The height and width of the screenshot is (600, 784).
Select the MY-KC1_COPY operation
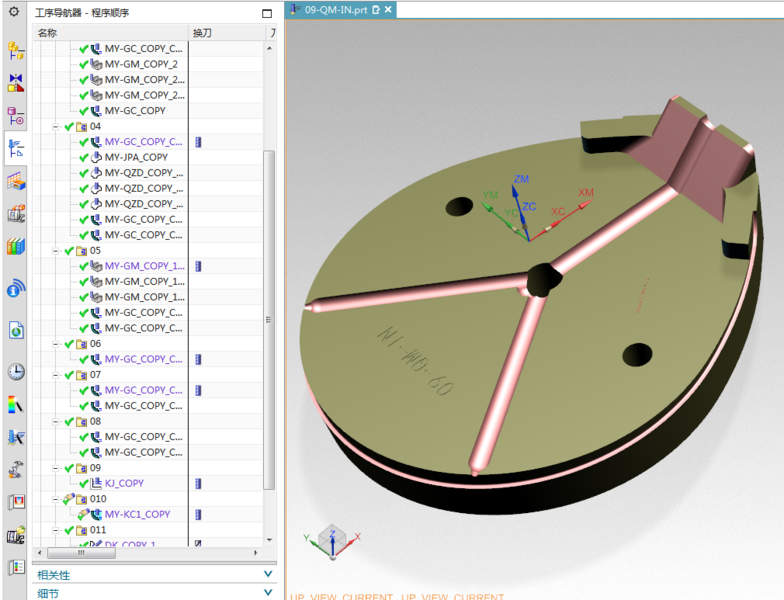137,514
